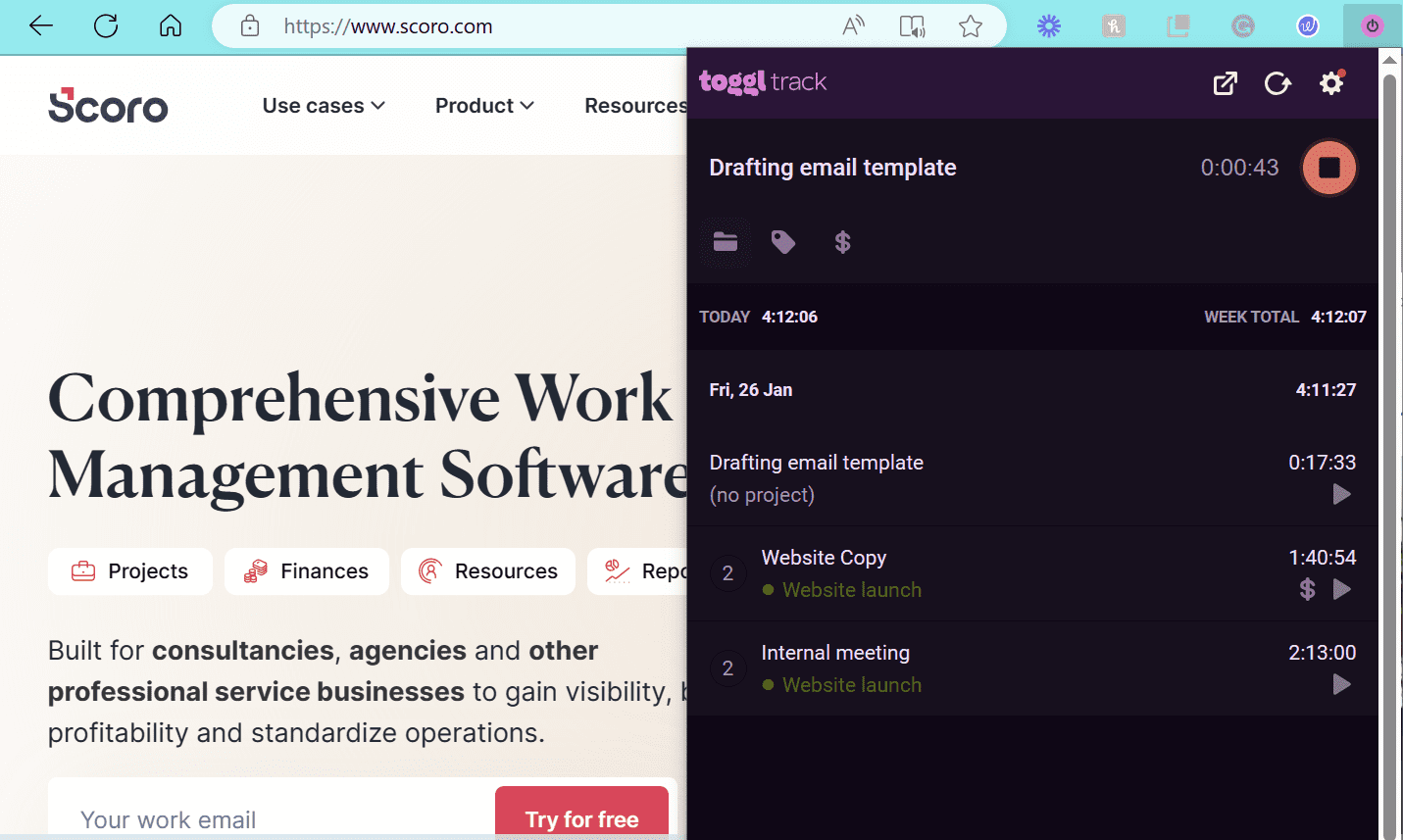1403x840 pixels.
Task: Continue the Drafting email template entry
Action: point(1342,494)
